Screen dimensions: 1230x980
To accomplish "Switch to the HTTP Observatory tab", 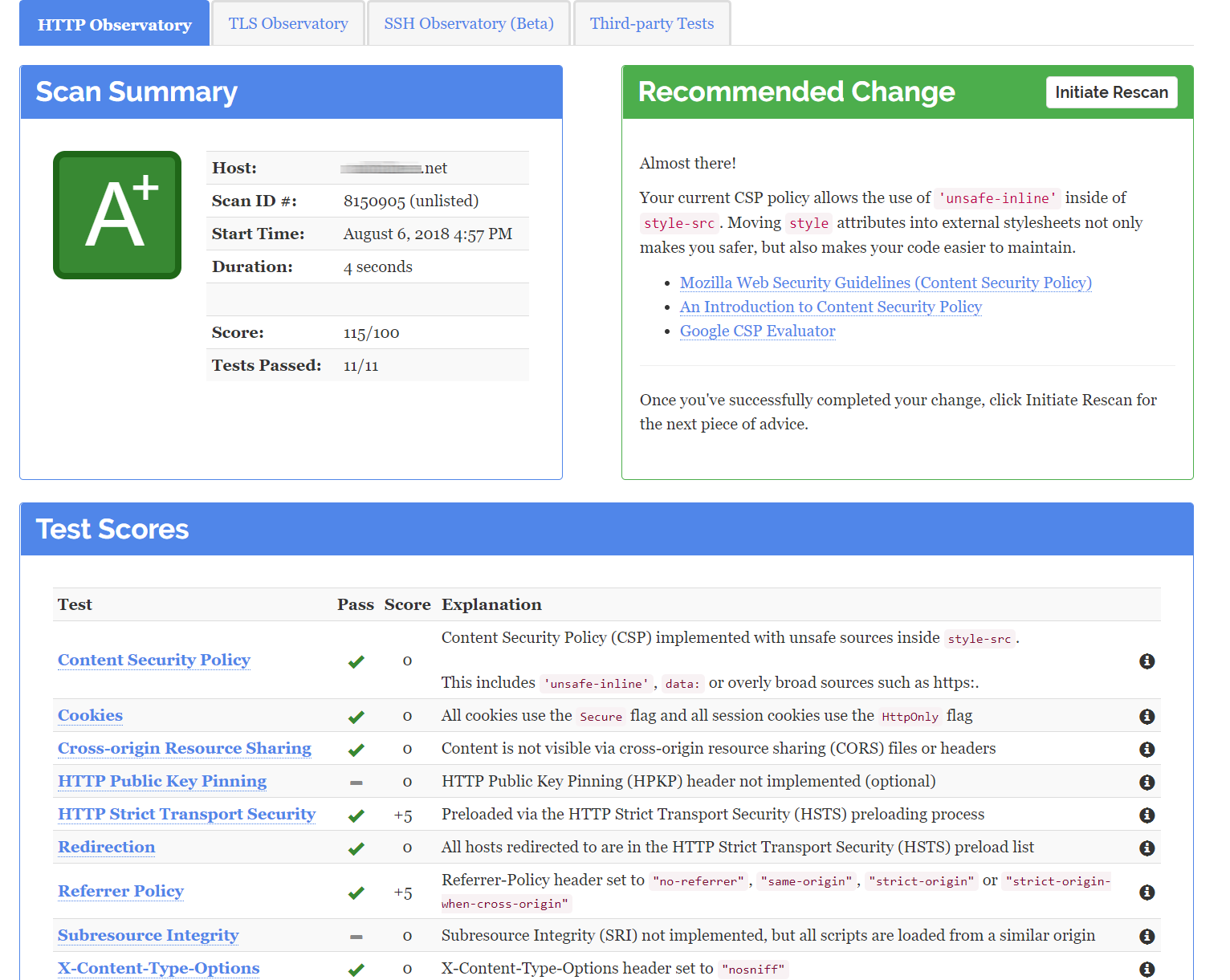I will [x=115, y=24].
